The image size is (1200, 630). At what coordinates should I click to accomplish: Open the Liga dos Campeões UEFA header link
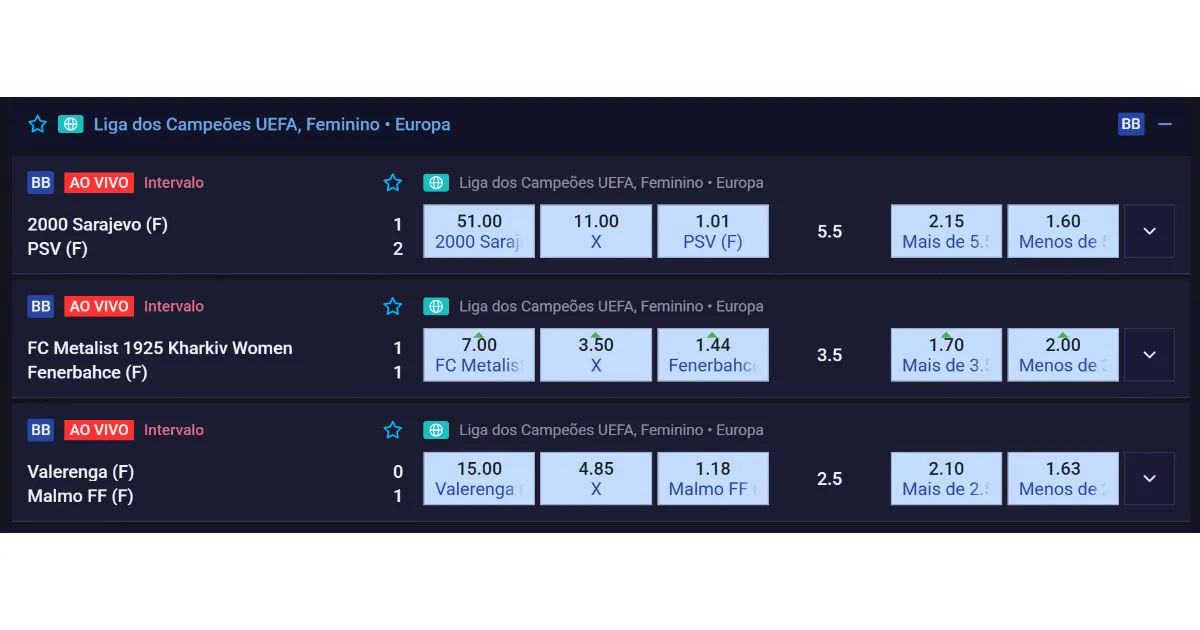[x=272, y=124]
